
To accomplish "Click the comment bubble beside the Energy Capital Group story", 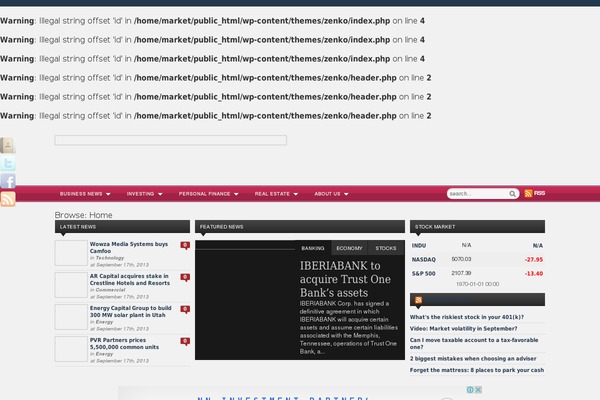I will (x=185, y=309).
